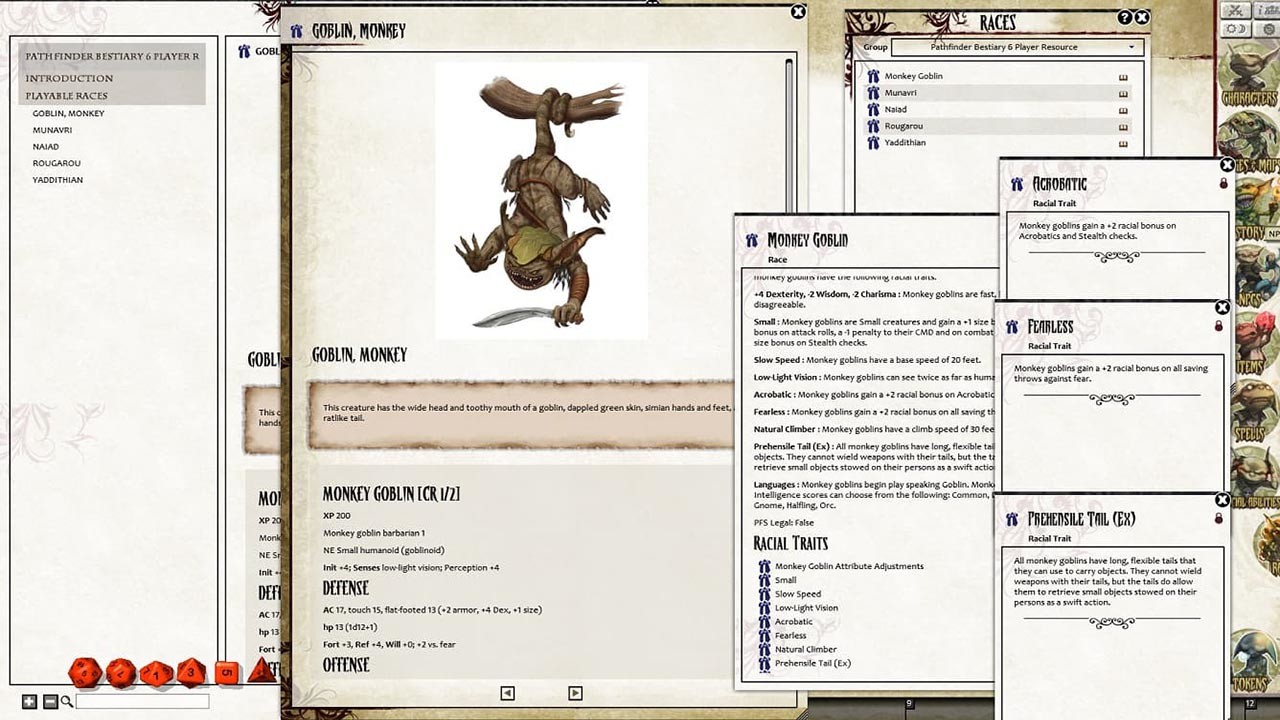This screenshot has width=1280, height=720.
Task: Click the help question mark on Races window
Action: tap(1123, 16)
